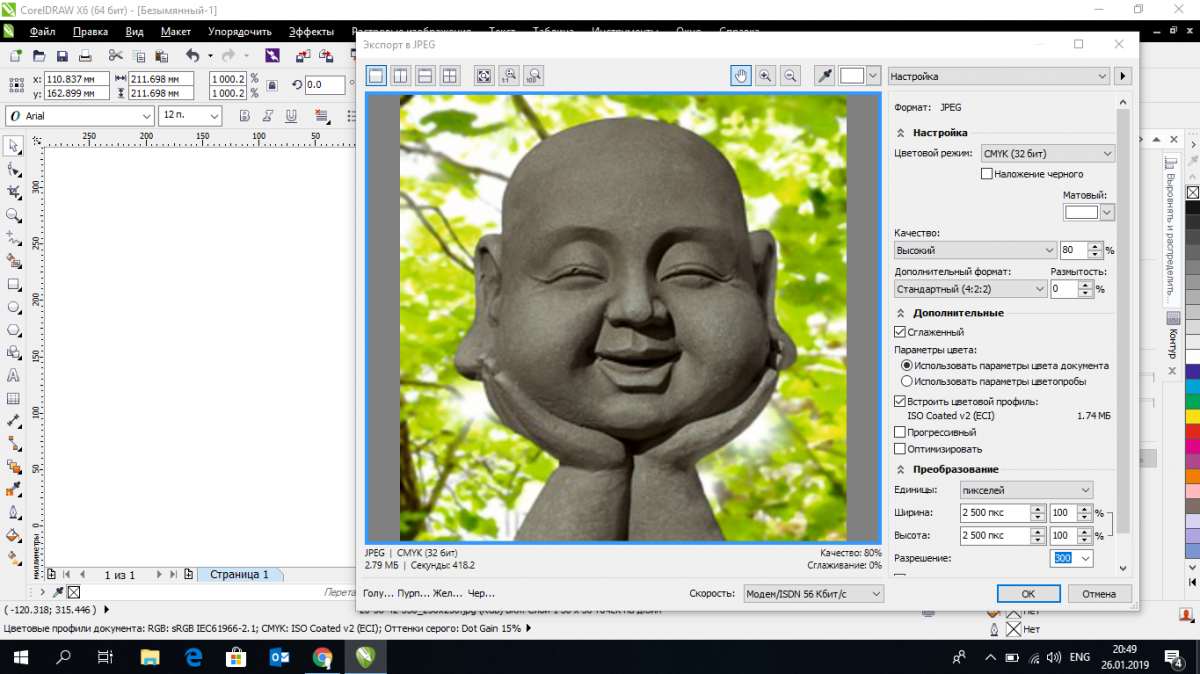Select the Crop tool in toolbox
The height and width of the screenshot is (674, 1200).
pos(14,192)
